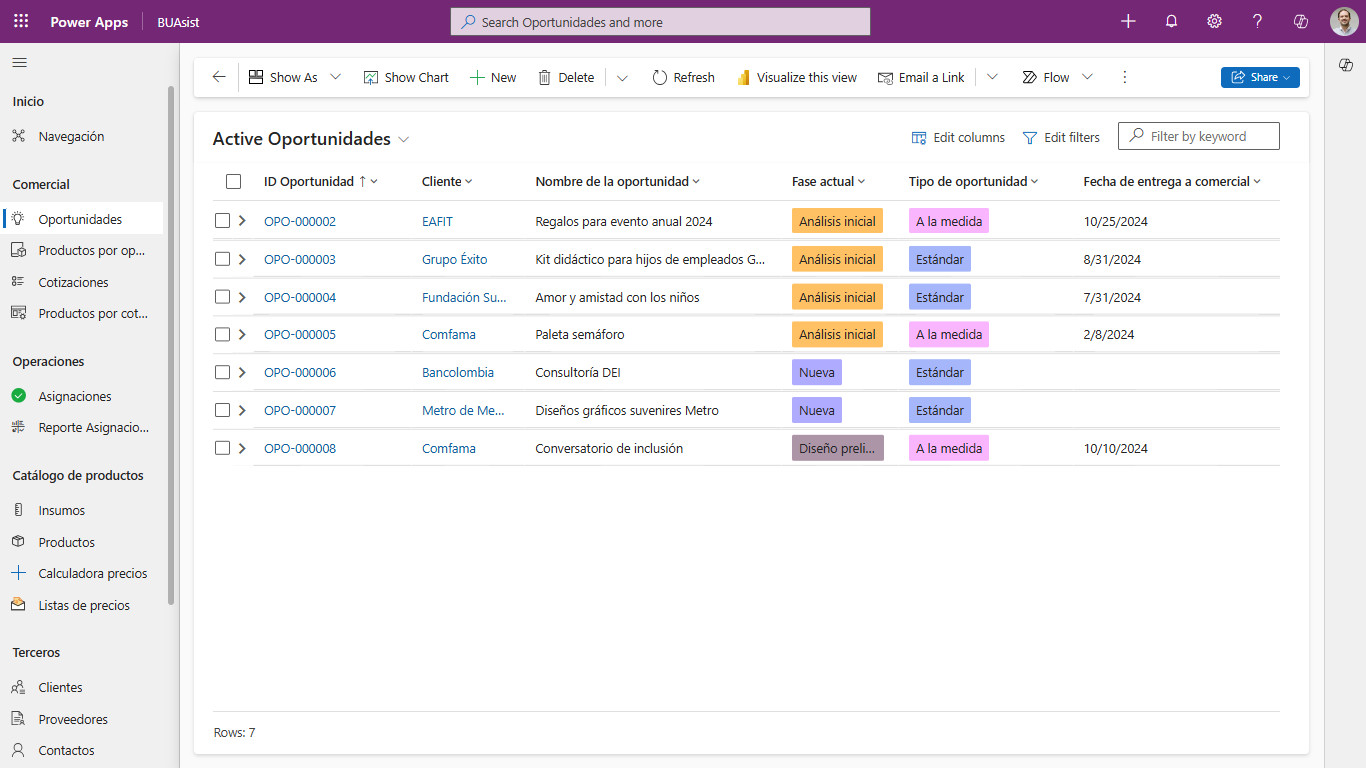Click the Filter by keyword field
This screenshot has width=1366, height=768.
1198,136
